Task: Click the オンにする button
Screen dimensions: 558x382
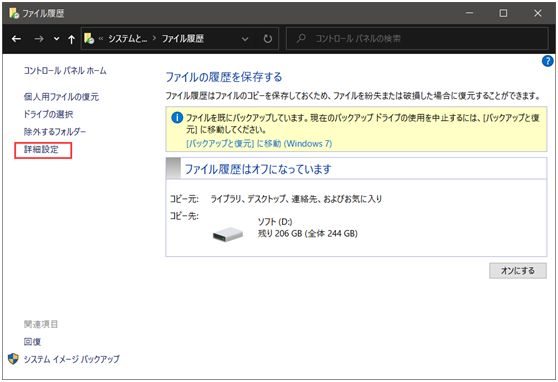Action: point(517,271)
